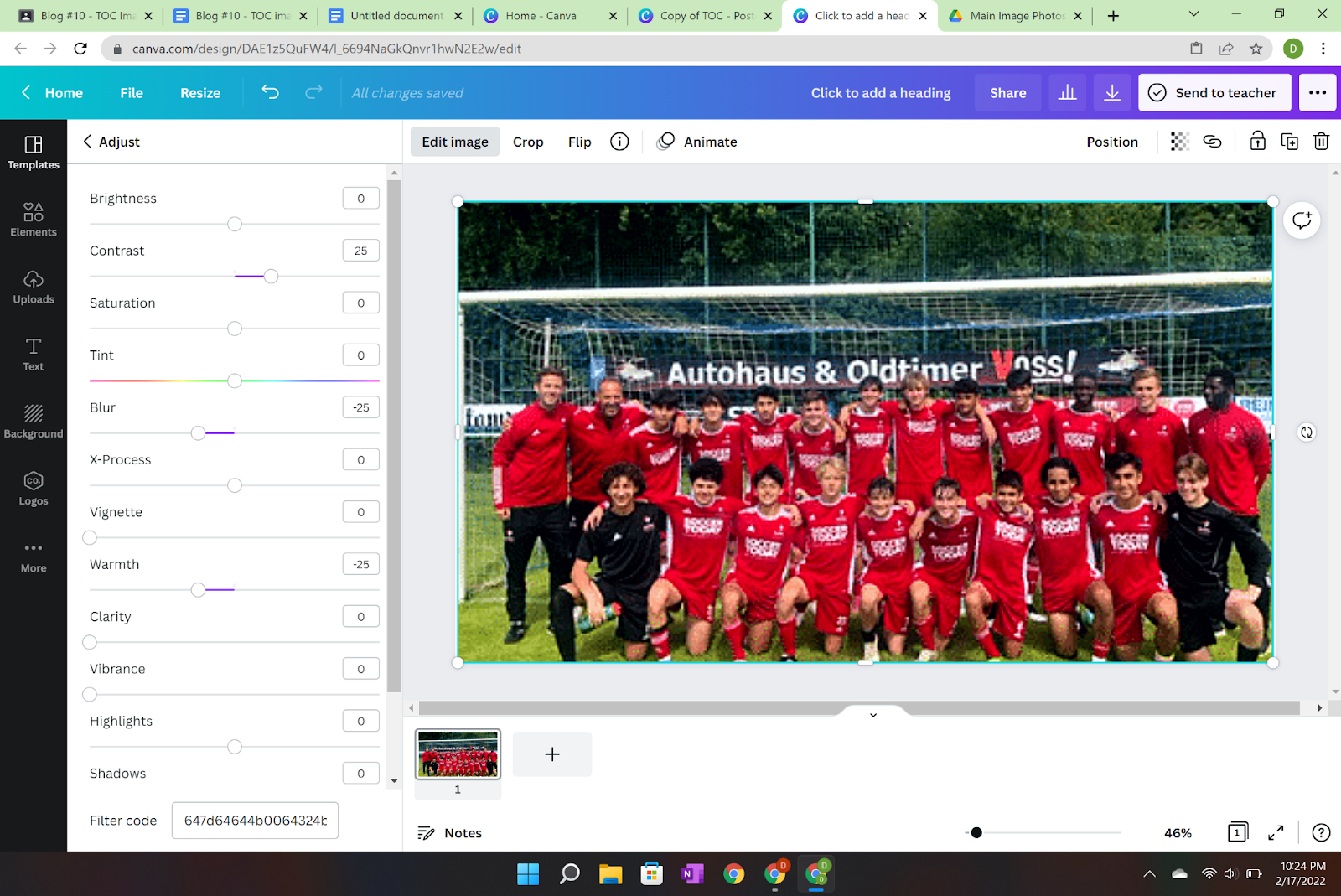The width and height of the screenshot is (1341, 896).
Task: Click the link icon in toolbar
Action: click(1212, 142)
